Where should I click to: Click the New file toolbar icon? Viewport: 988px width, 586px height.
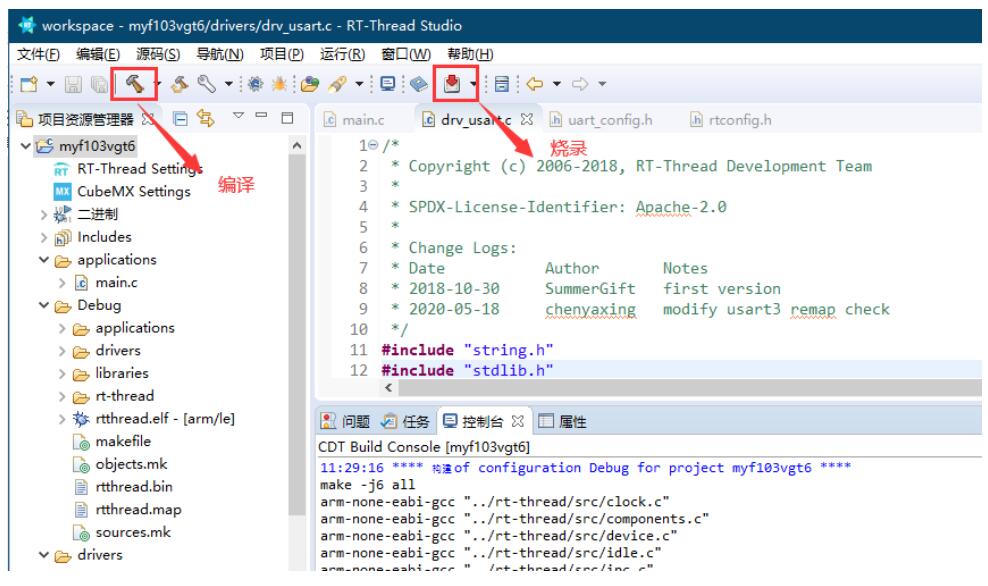(x=29, y=84)
